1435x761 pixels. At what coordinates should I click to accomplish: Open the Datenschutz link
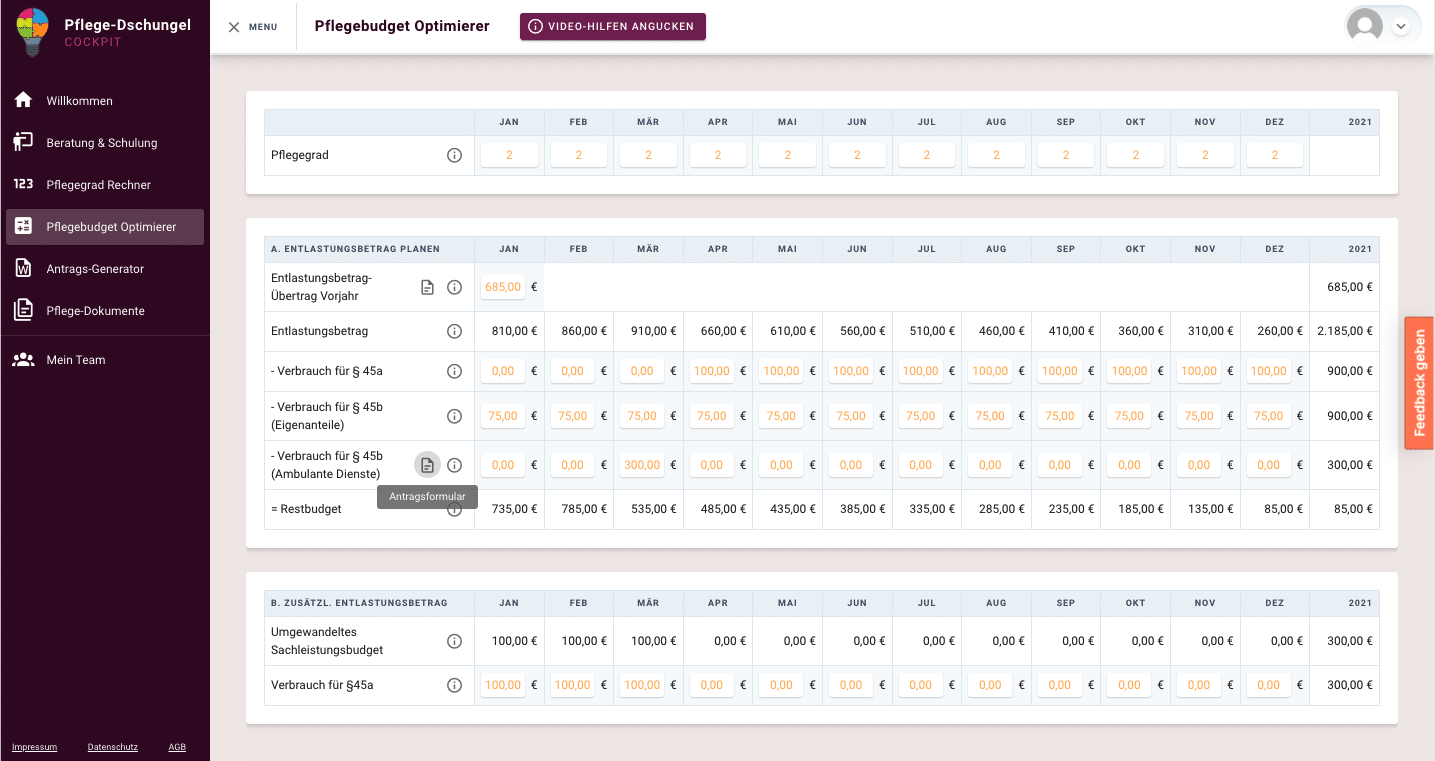[113, 747]
